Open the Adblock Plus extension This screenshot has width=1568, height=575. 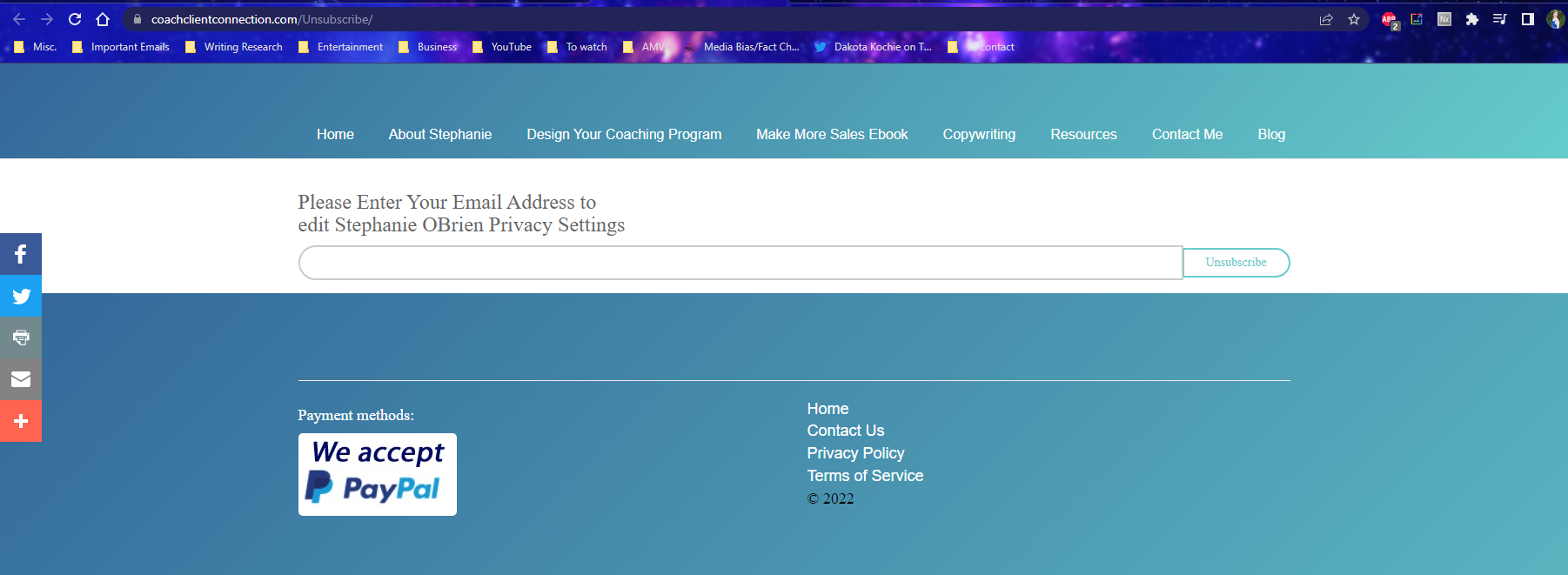click(1390, 20)
